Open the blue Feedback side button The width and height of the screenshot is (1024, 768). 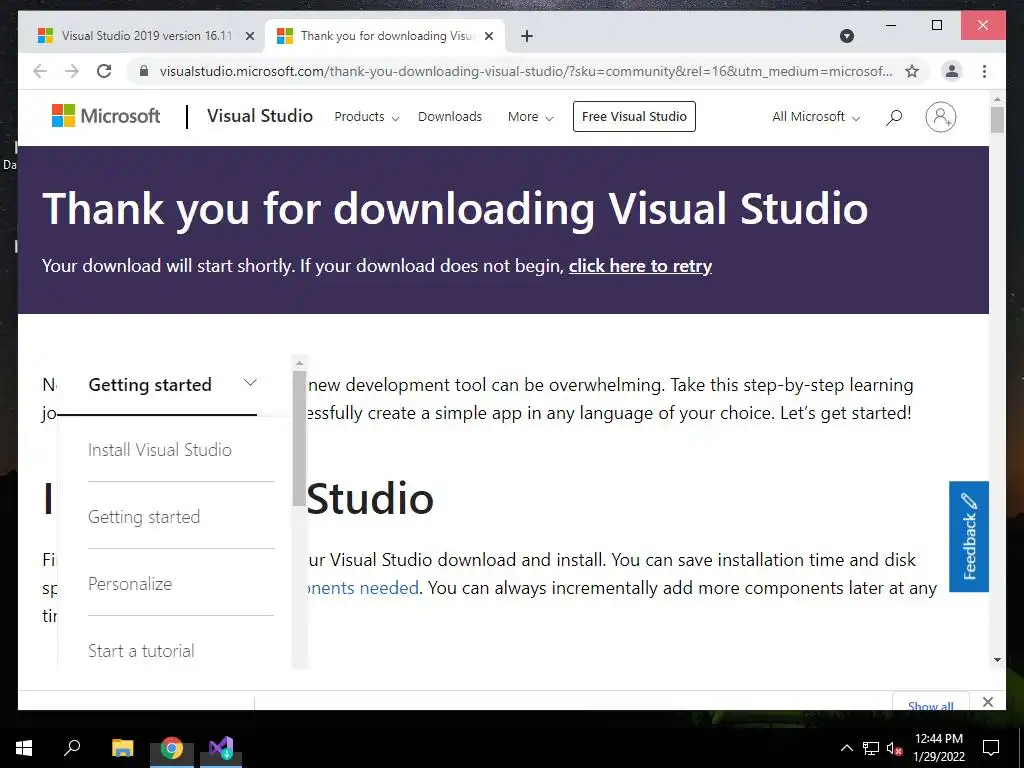(x=968, y=536)
